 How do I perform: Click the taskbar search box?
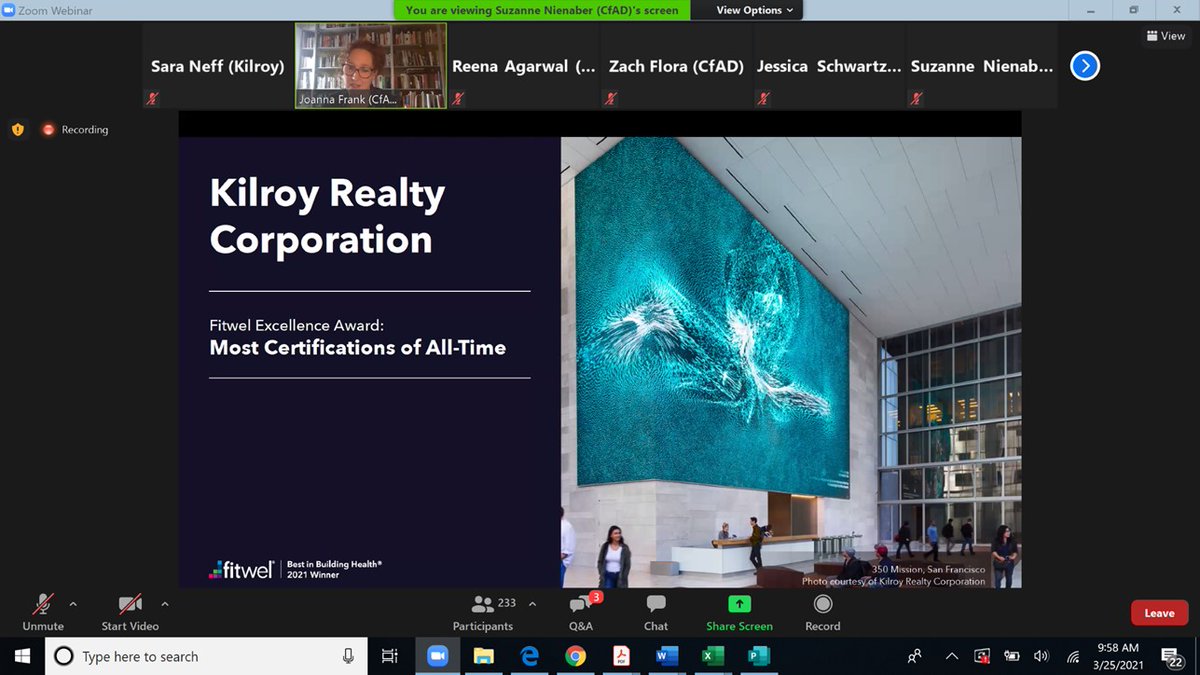207,656
